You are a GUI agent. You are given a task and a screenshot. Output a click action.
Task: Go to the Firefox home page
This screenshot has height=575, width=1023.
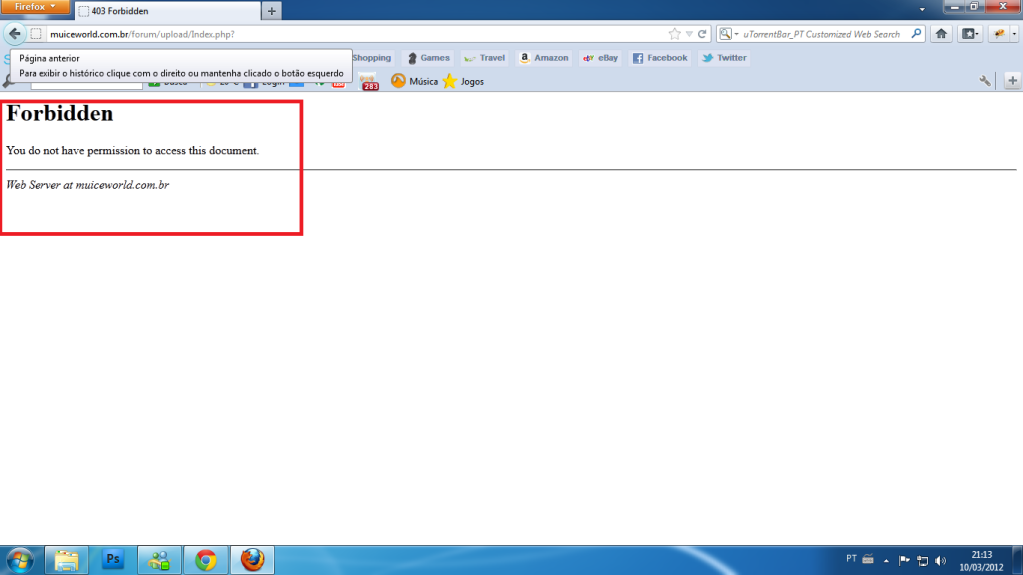coord(941,34)
